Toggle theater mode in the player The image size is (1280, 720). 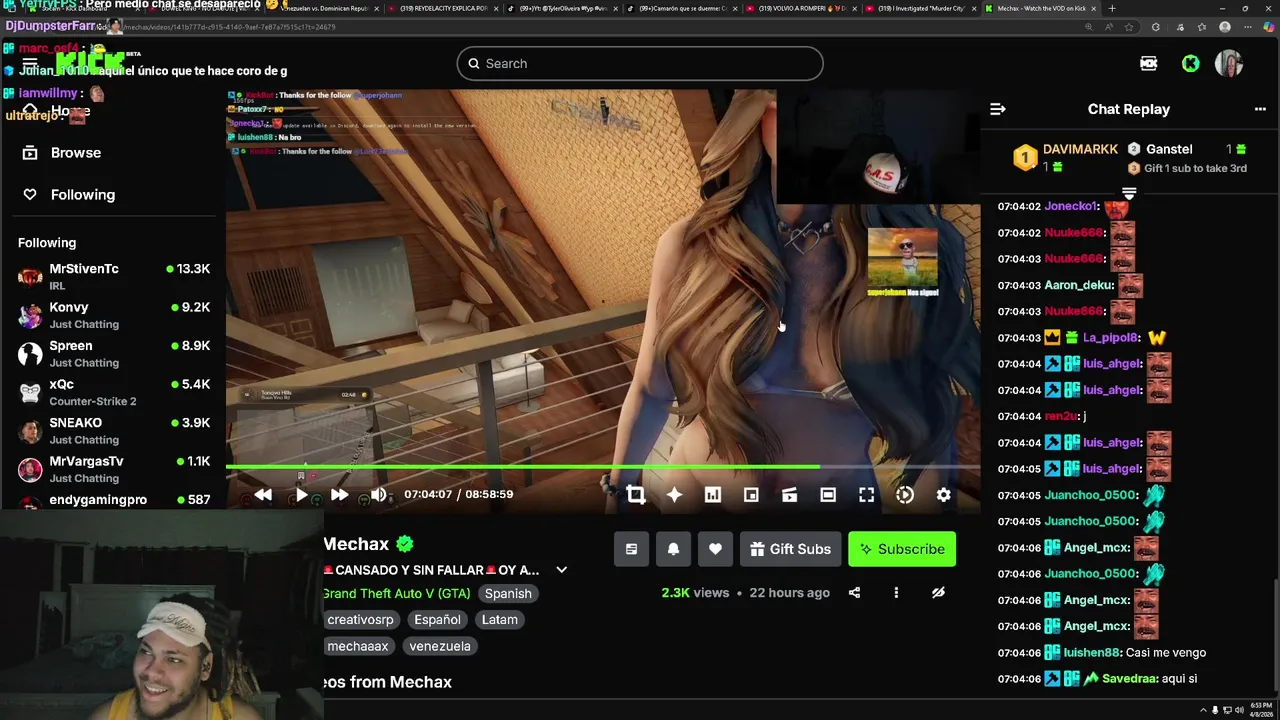click(x=828, y=494)
